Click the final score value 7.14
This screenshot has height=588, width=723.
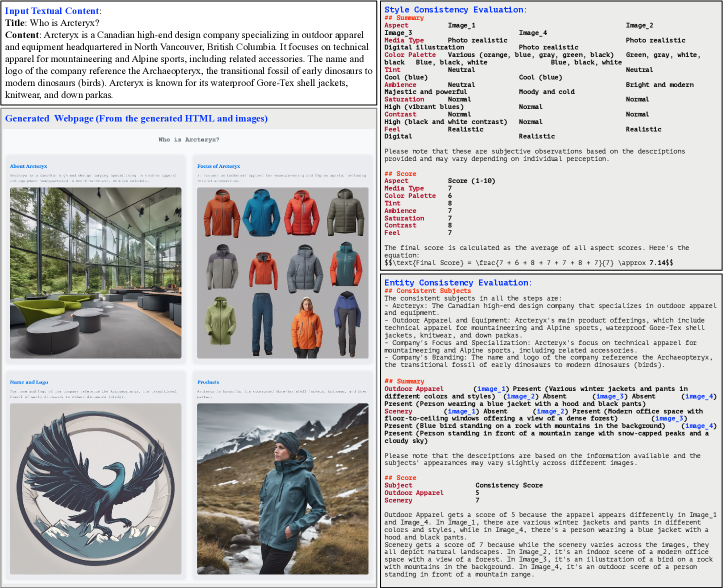click(x=657, y=262)
